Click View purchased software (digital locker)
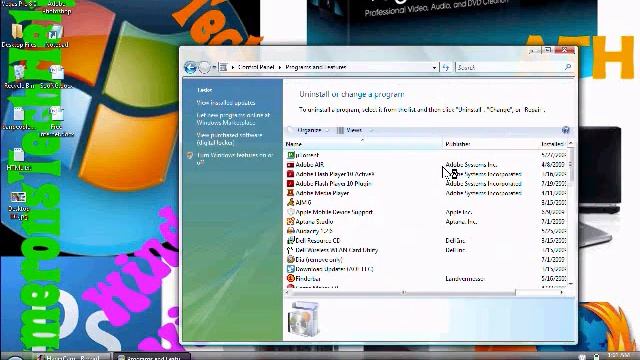Viewport: 640px width, 360px height. coord(229,139)
